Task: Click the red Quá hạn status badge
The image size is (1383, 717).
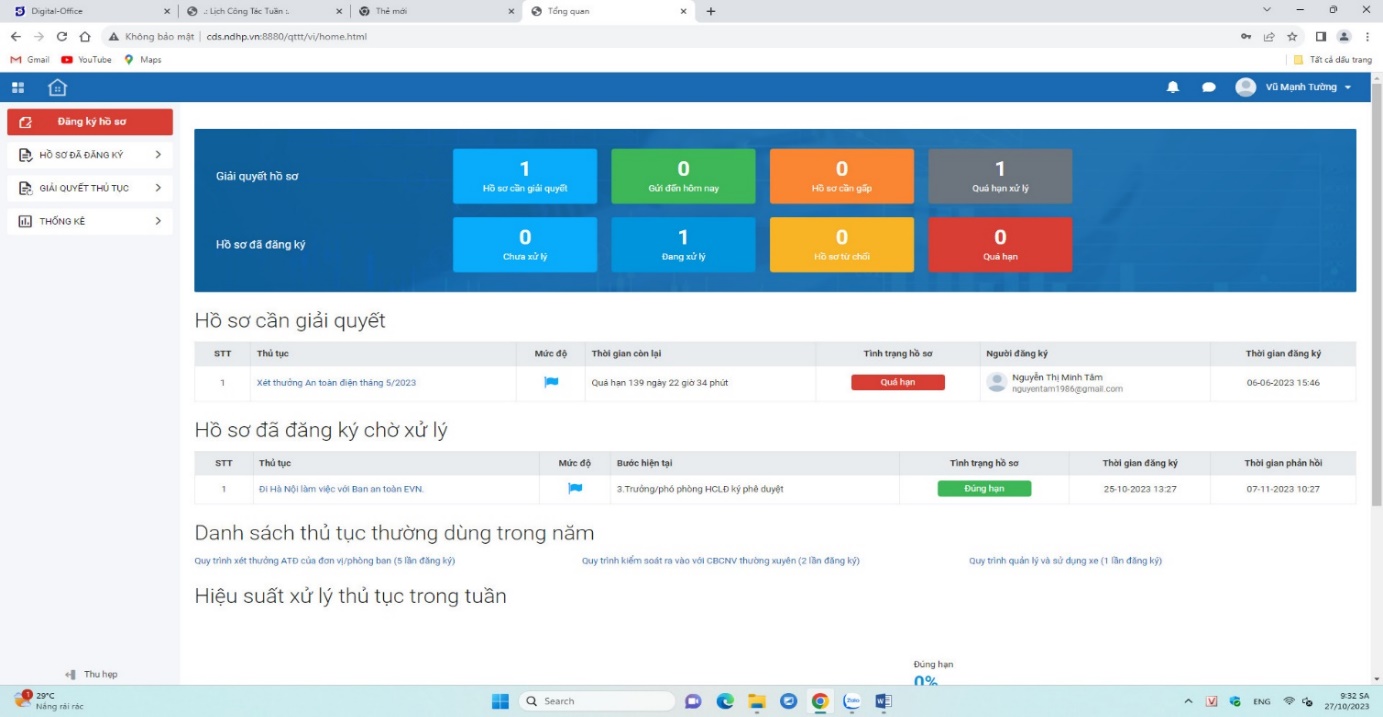Action: point(898,382)
